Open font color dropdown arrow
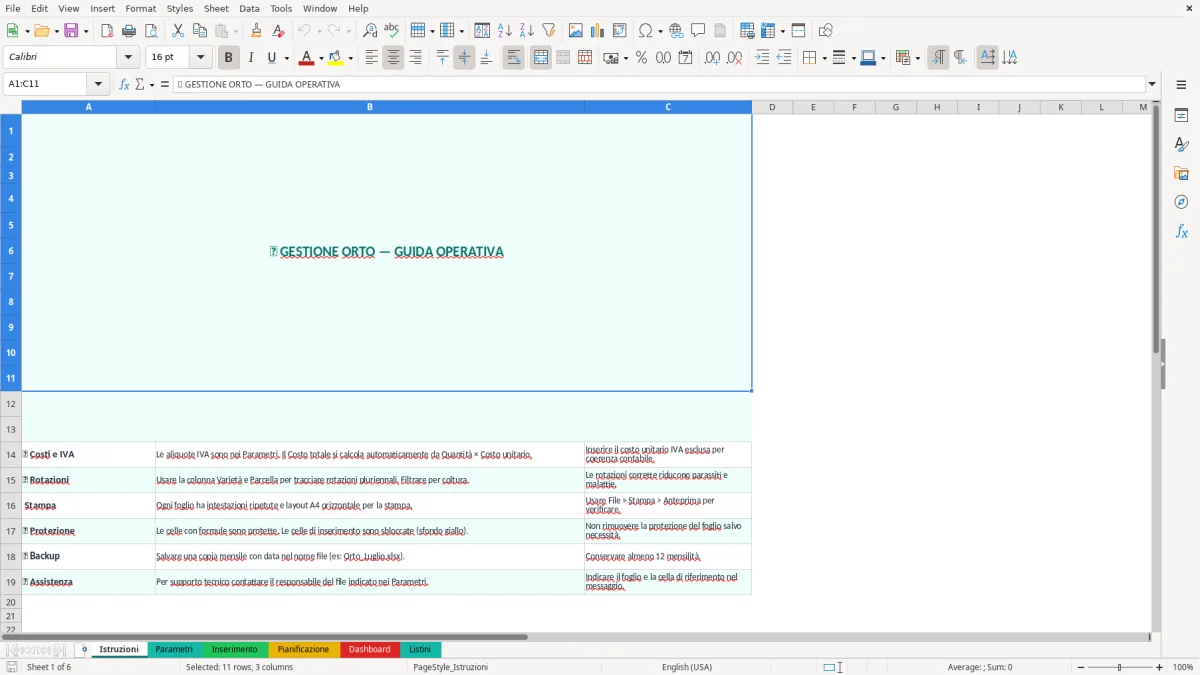 point(321,58)
